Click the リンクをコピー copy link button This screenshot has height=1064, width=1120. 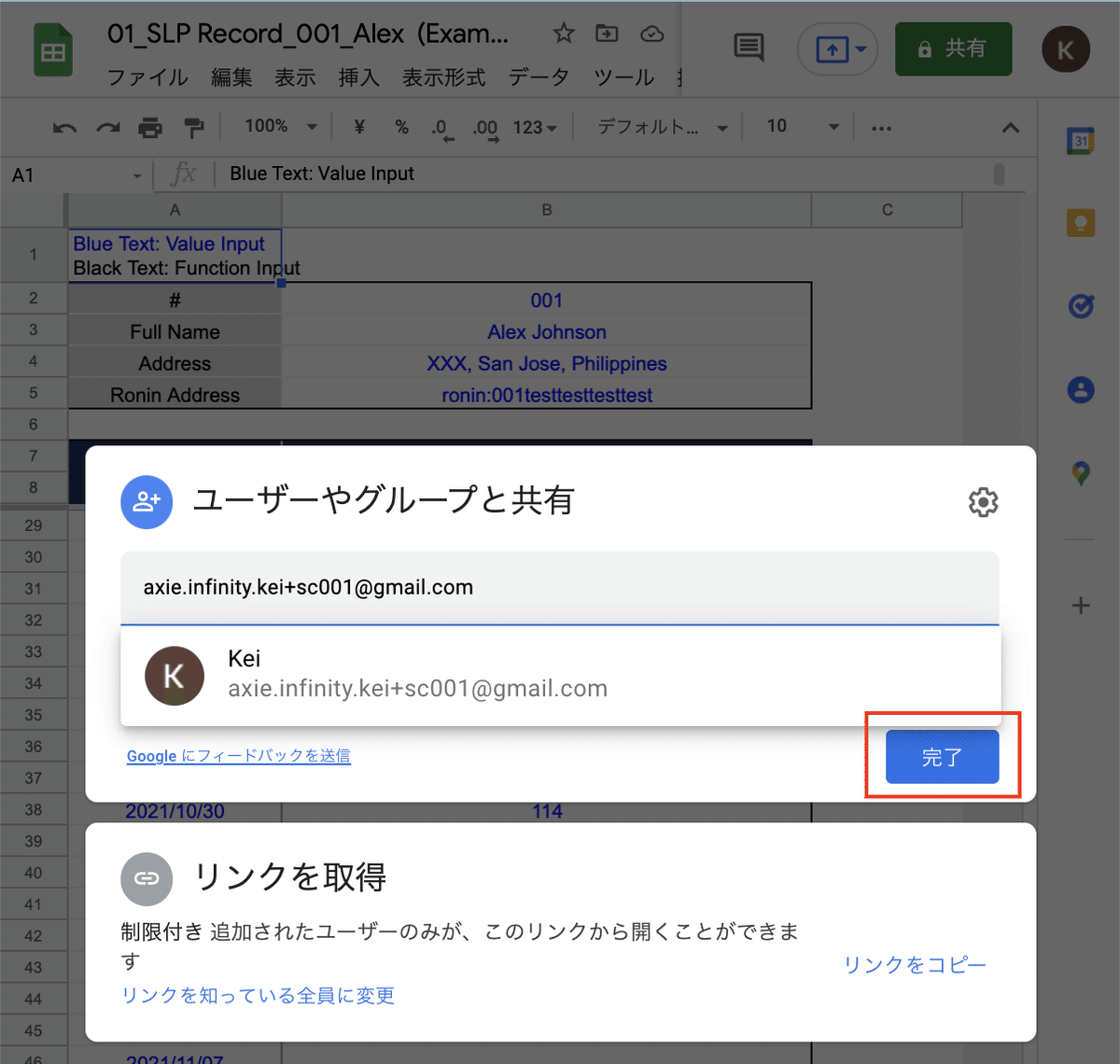[x=915, y=964]
